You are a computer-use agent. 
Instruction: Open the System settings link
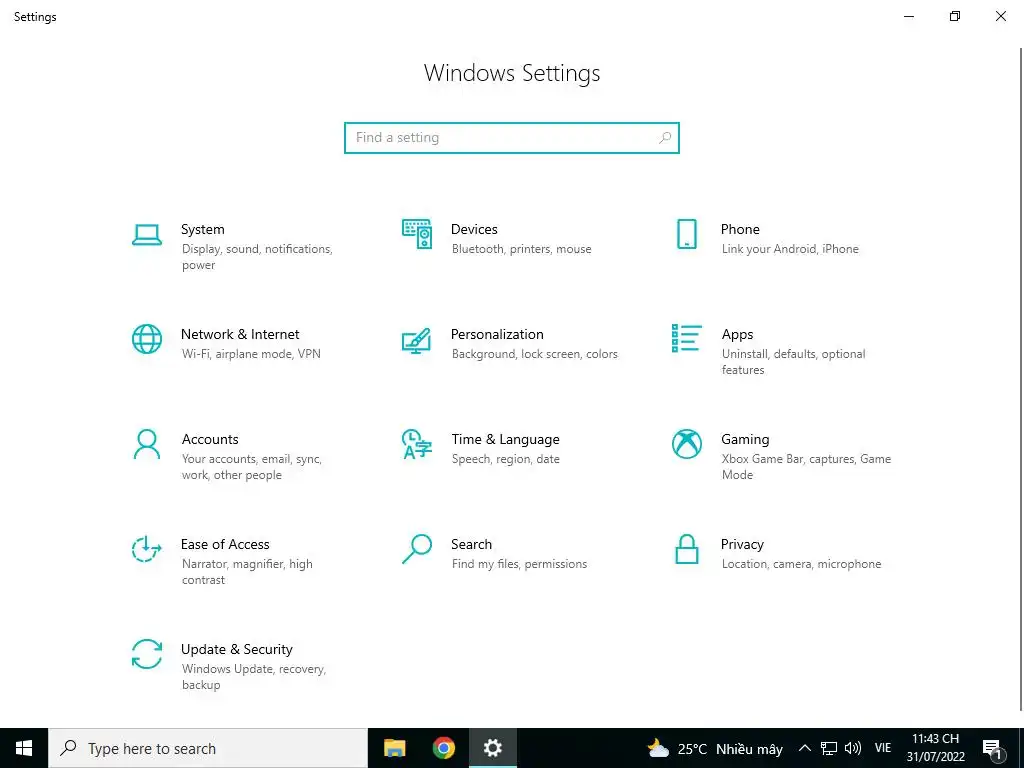[x=202, y=229]
